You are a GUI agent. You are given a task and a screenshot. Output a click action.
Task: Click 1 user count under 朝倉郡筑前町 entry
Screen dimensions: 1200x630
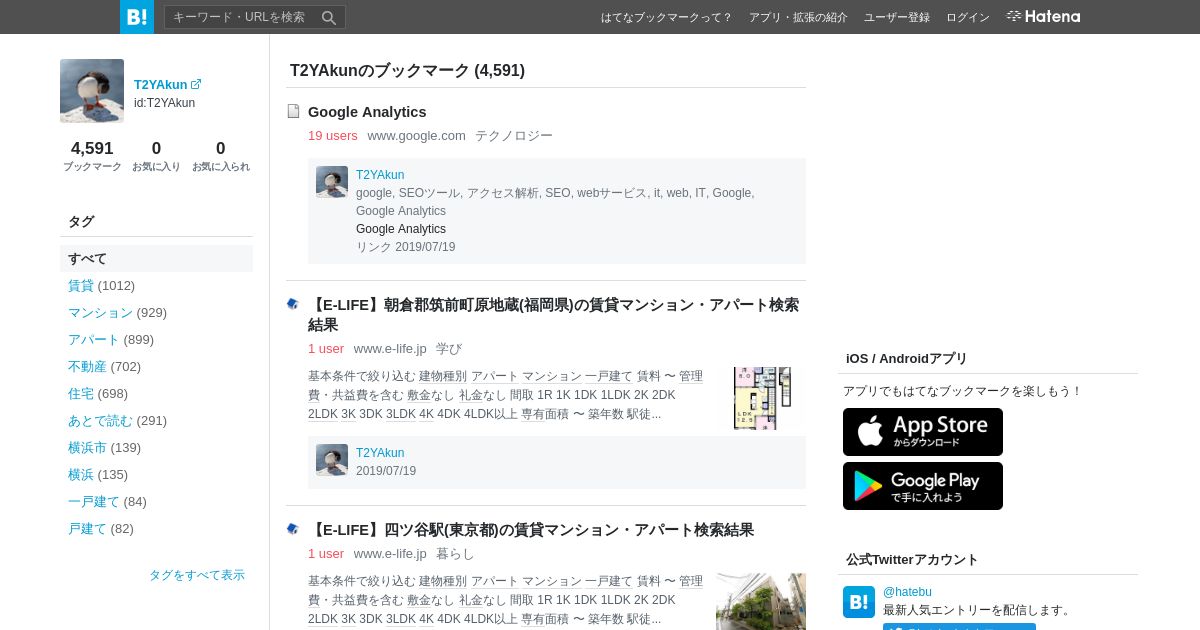coord(326,348)
